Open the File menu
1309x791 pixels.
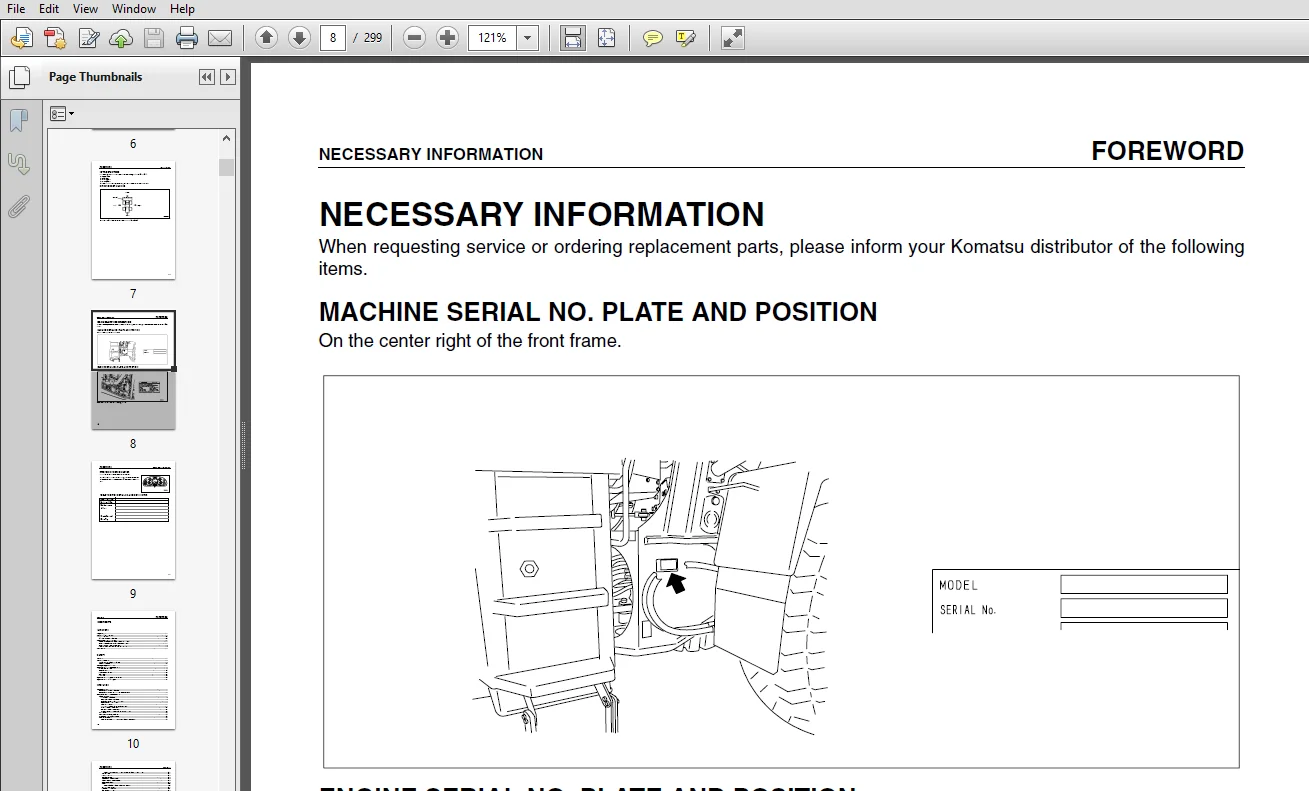[x=16, y=9]
